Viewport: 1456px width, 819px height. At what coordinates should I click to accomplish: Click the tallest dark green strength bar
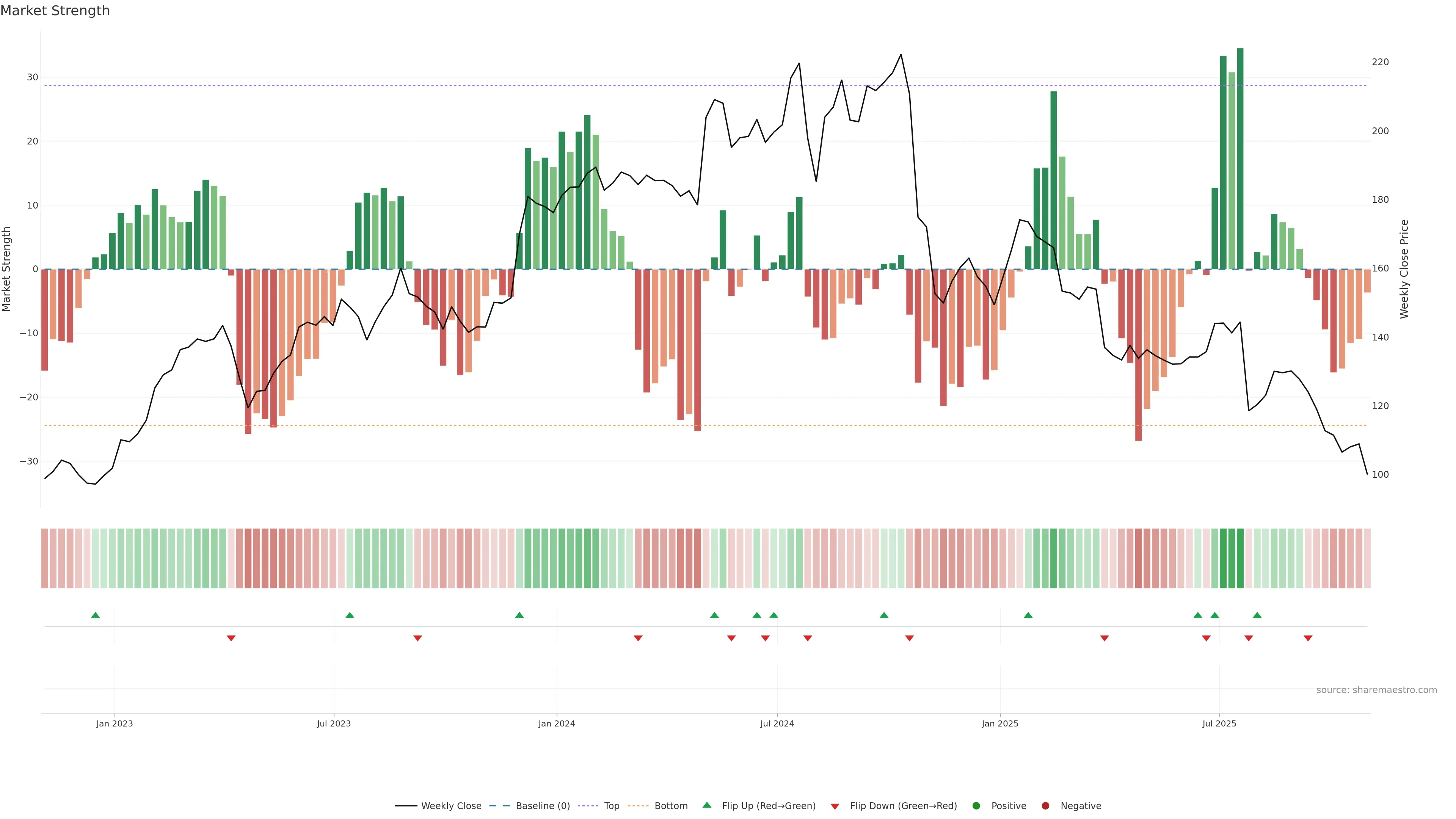[1240, 158]
